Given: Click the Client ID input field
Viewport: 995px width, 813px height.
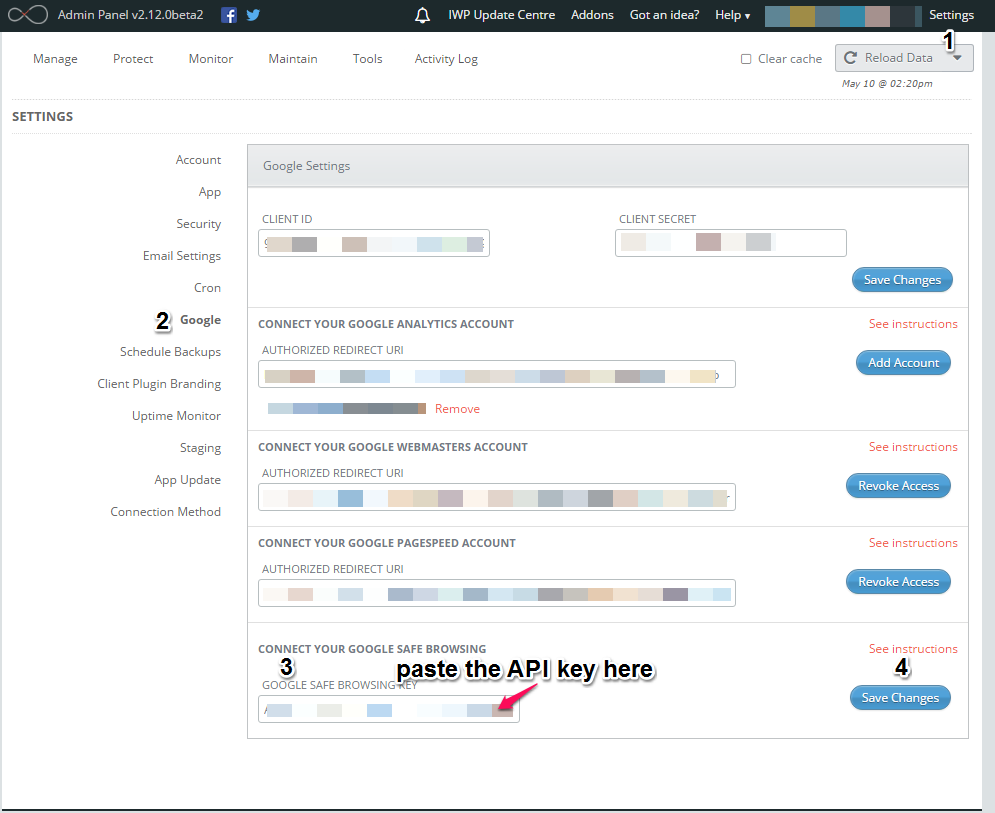Looking at the screenshot, I should (x=374, y=243).
